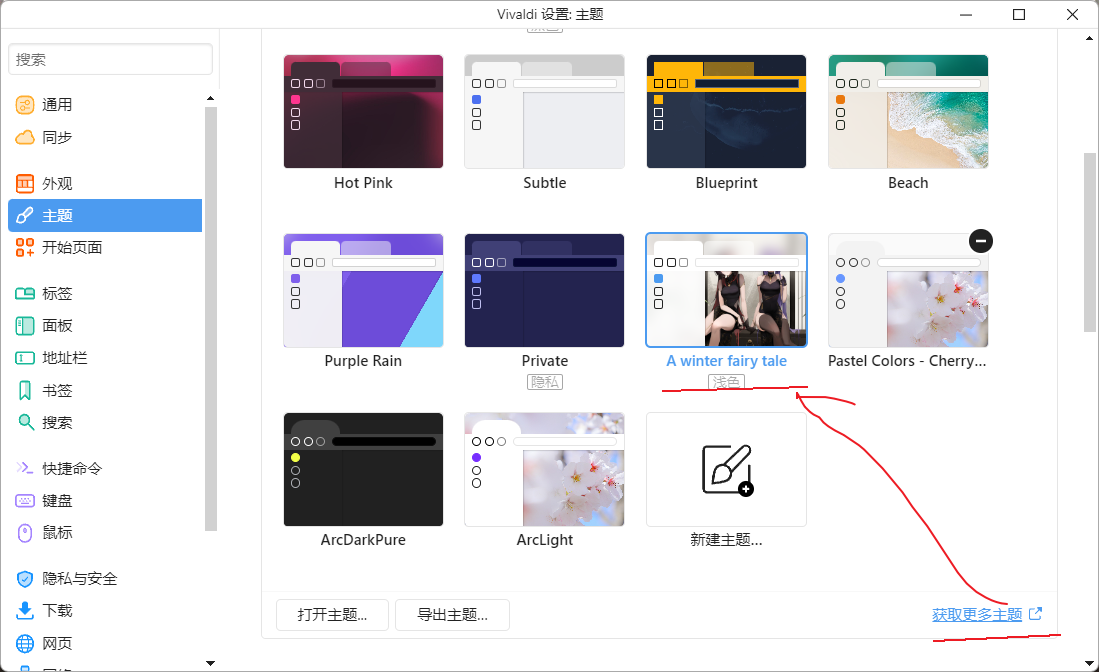Click the brush icon for 主题
The image size is (1099, 672).
tap(25, 215)
